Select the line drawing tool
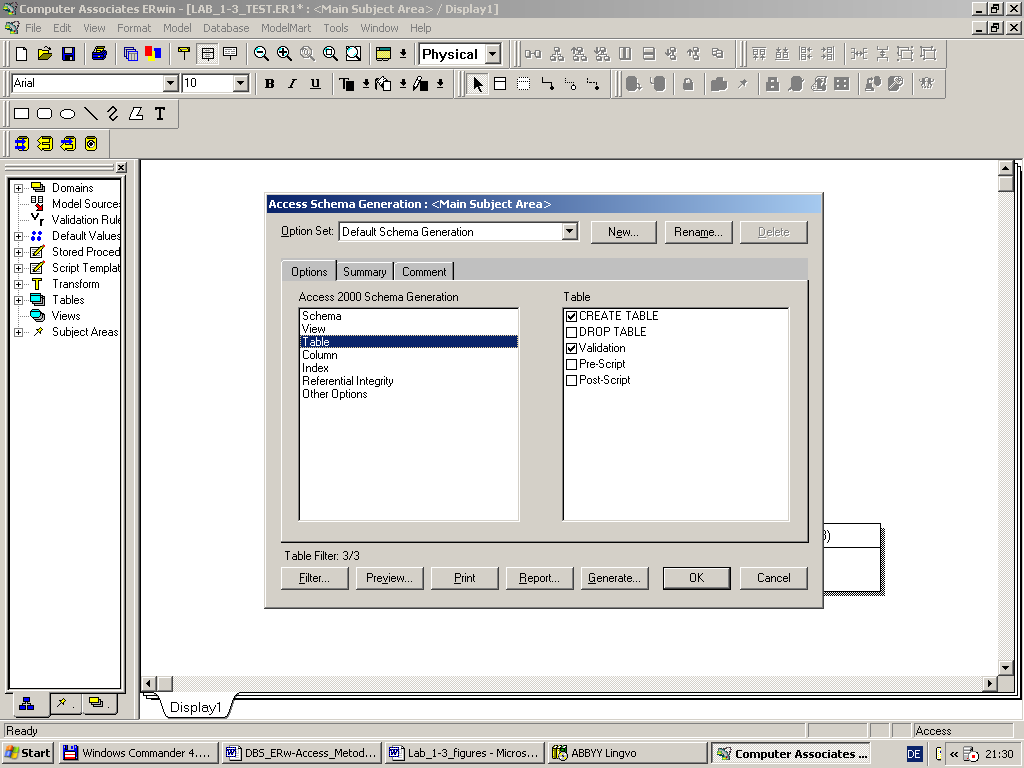Viewport: 1024px width, 768px height. click(x=91, y=114)
